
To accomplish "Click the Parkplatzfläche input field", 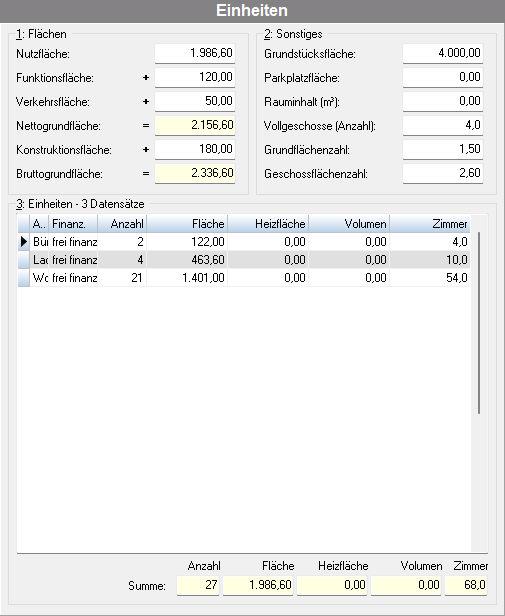I will 443,77.
